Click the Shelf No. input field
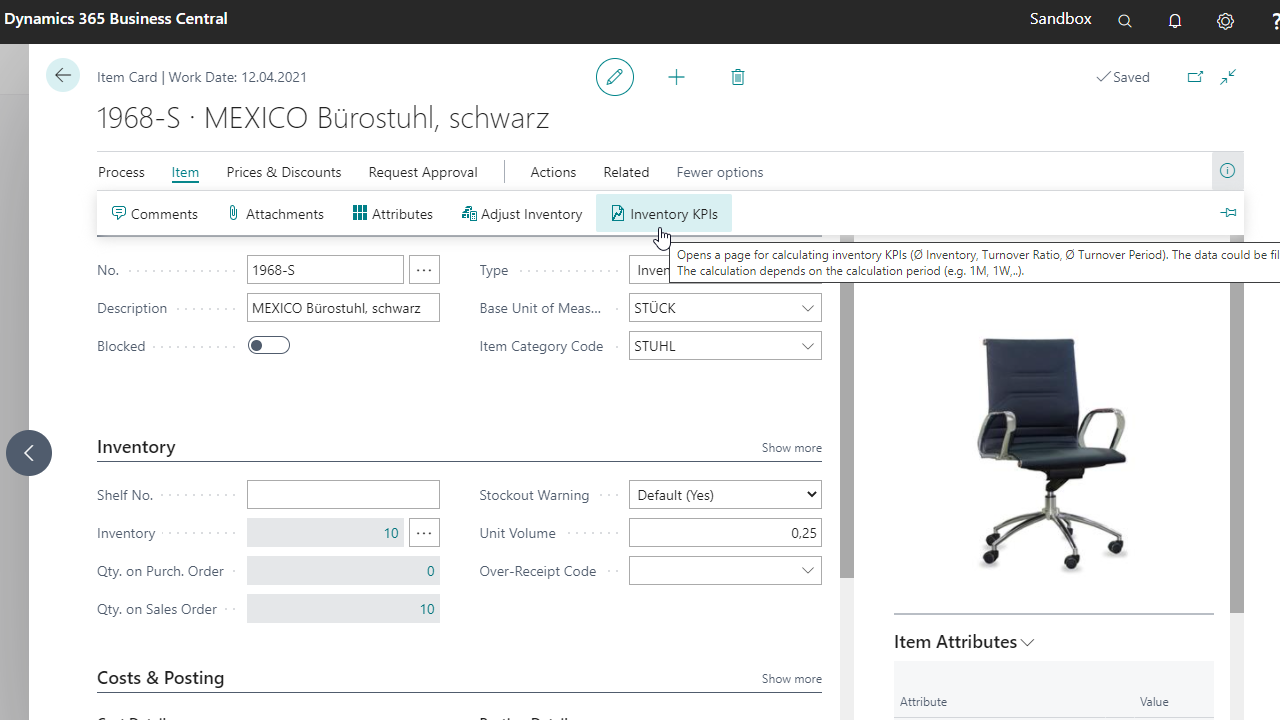Viewport: 1280px width, 720px height. (x=343, y=495)
